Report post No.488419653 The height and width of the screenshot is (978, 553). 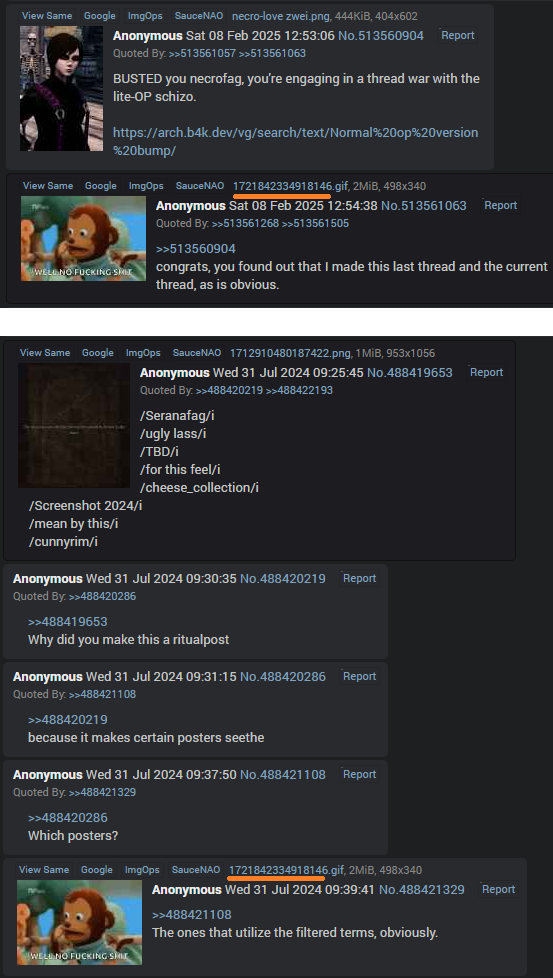coord(486,372)
